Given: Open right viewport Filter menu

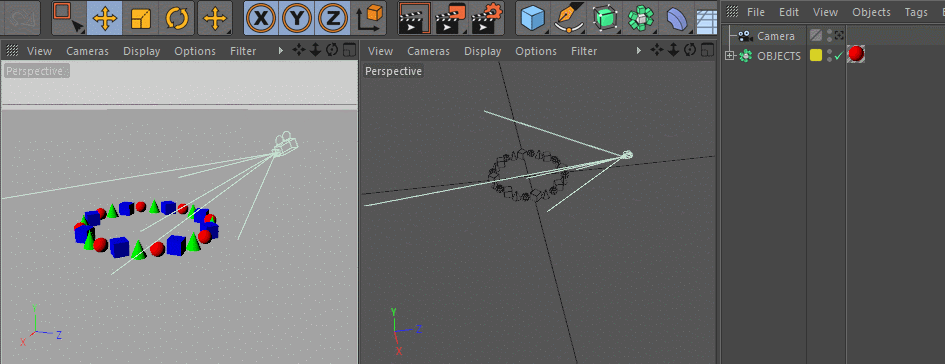Looking at the screenshot, I should [x=584, y=51].
